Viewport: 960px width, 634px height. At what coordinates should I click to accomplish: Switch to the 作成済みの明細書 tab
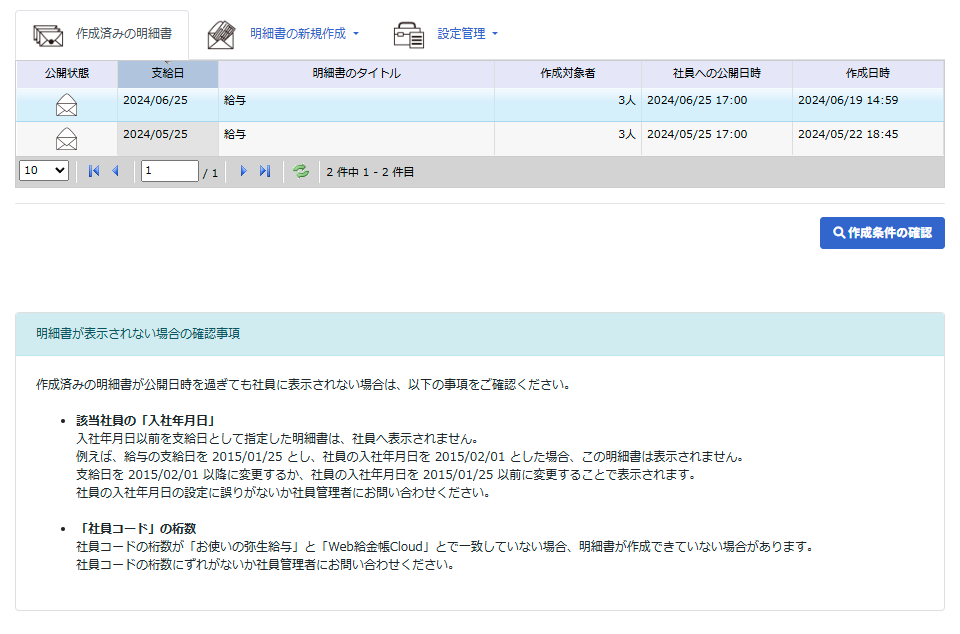[123, 34]
